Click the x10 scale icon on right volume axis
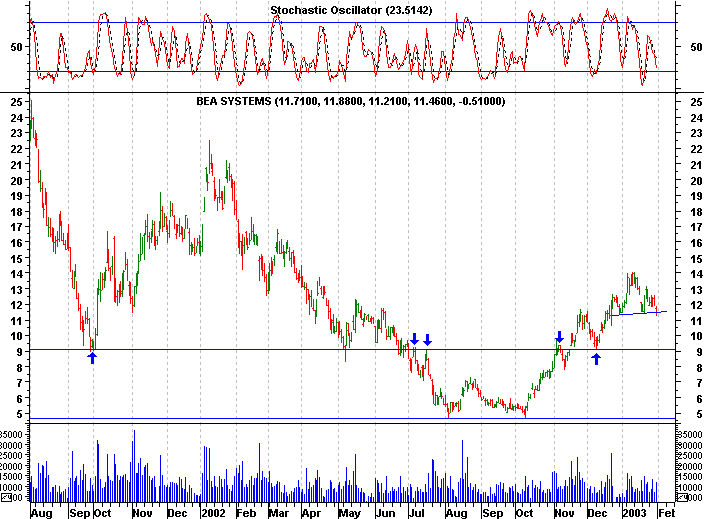Image resolution: width=705 pixels, height=519 pixels. [x=683, y=497]
